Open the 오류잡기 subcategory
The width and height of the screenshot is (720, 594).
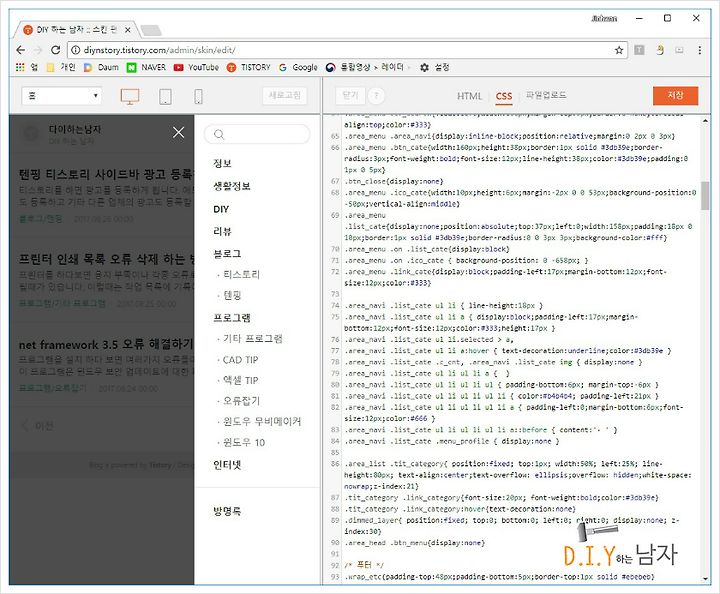click(241, 401)
